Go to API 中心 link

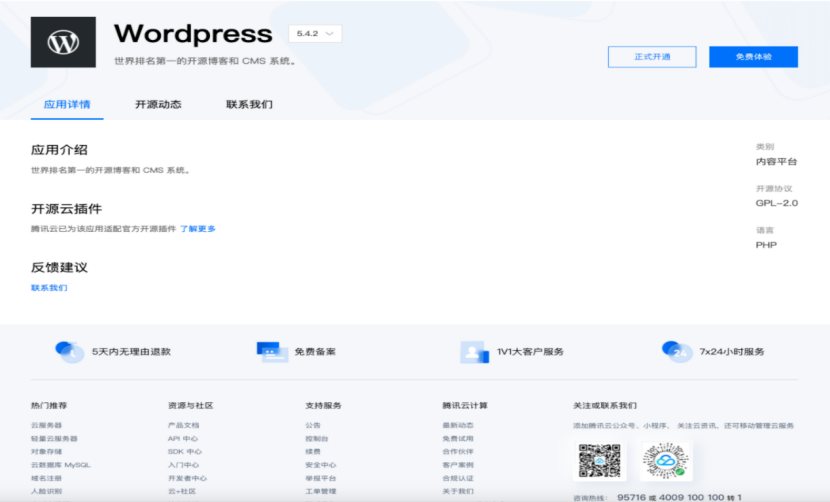[x=183, y=438]
